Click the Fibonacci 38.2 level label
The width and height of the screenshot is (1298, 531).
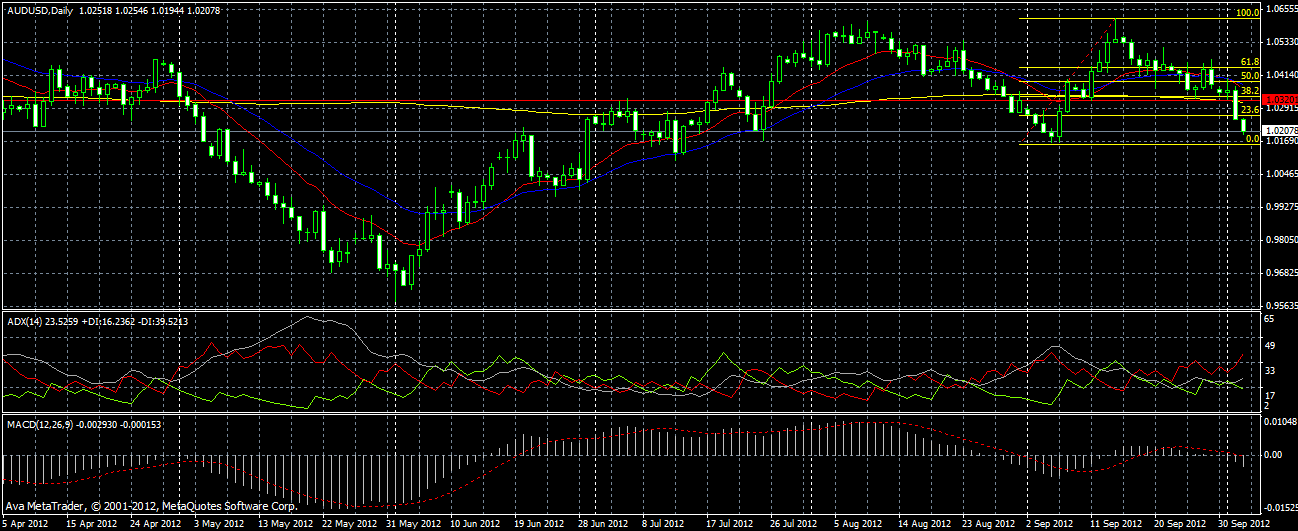(1248, 91)
